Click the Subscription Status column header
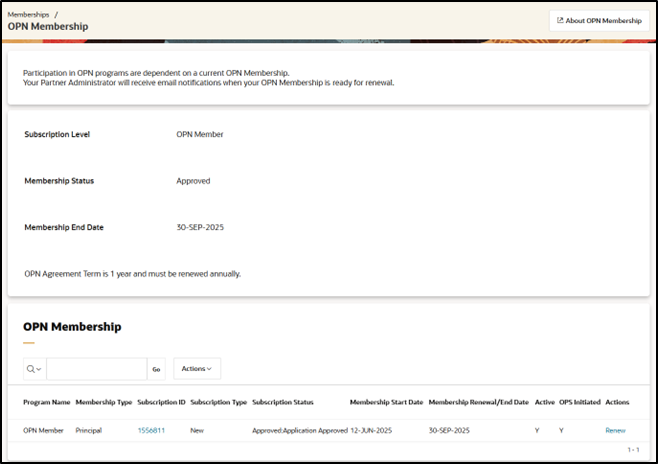658x464 pixels. point(283,402)
